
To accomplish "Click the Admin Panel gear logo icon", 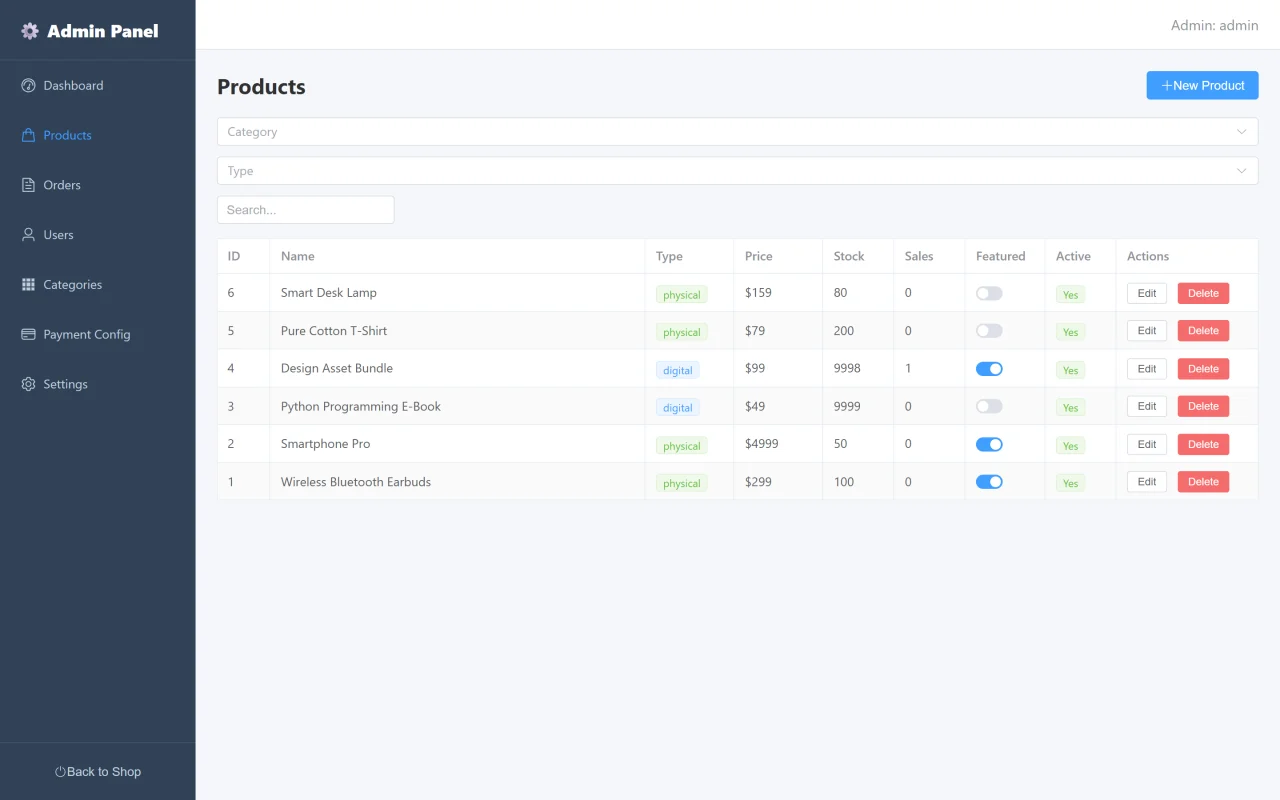I will click(x=30, y=31).
